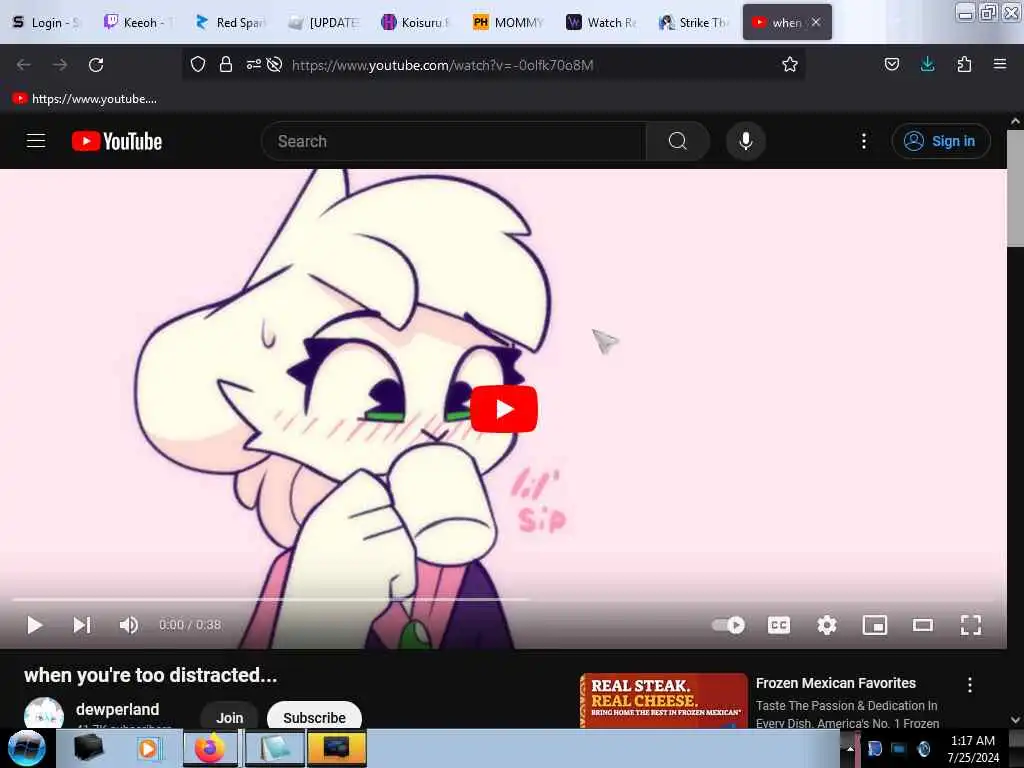
Task: Click in the YouTube search field
Action: tap(454, 141)
